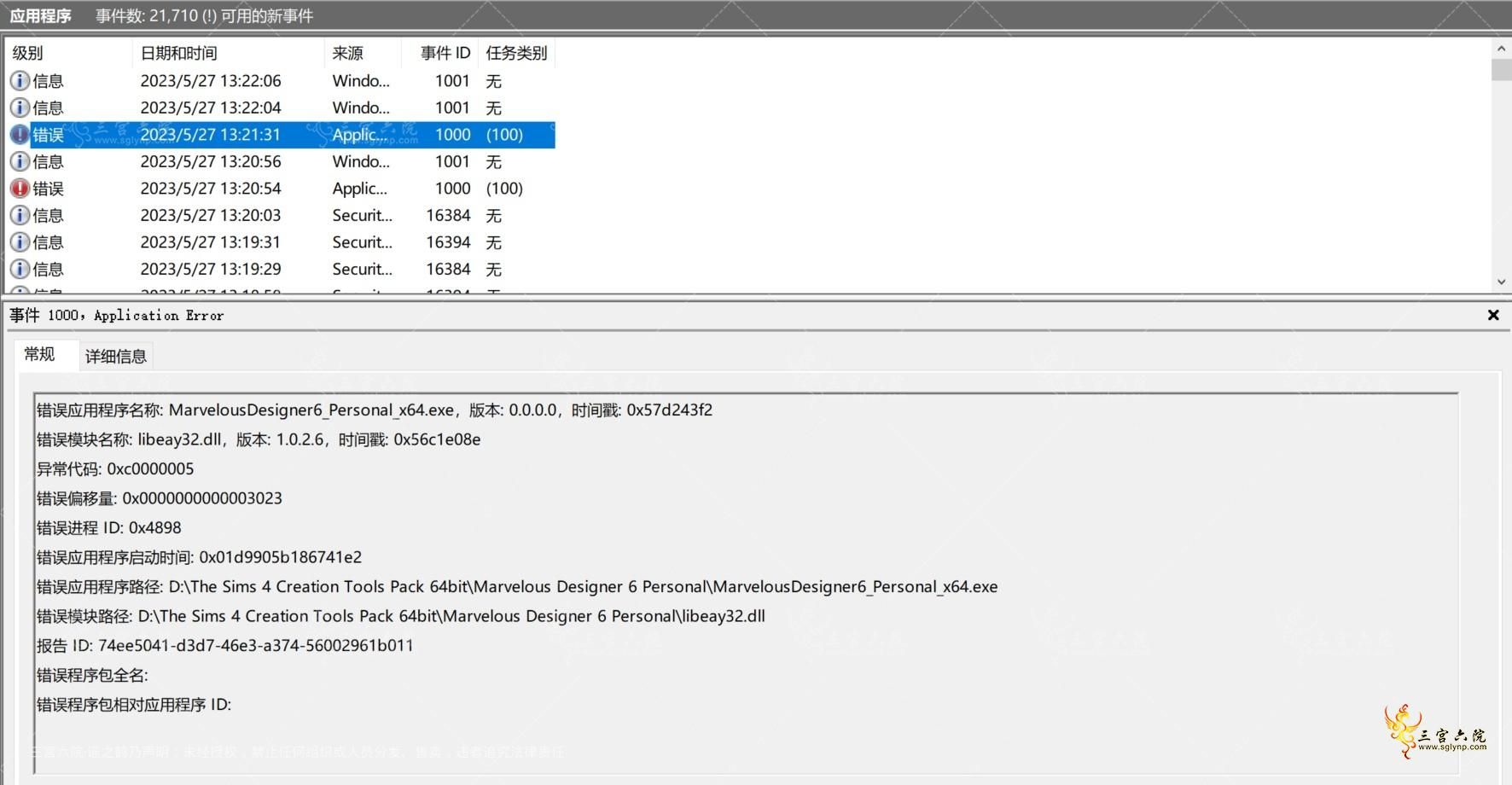The height and width of the screenshot is (785, 1512).
Task: Click the process ID 0x4898 line
Action: pyautogui.click(x=109, y=528)
